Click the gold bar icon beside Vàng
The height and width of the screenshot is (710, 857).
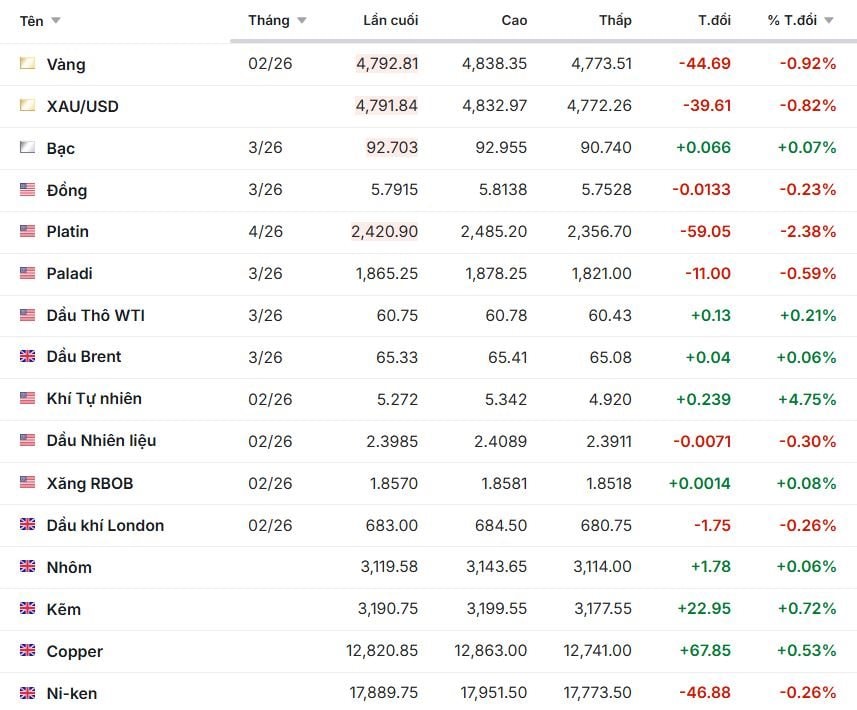[x=27, y=64]
